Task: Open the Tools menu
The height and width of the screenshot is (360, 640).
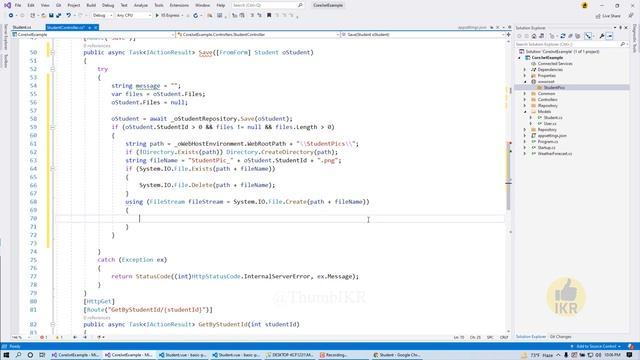Action: 159,5
